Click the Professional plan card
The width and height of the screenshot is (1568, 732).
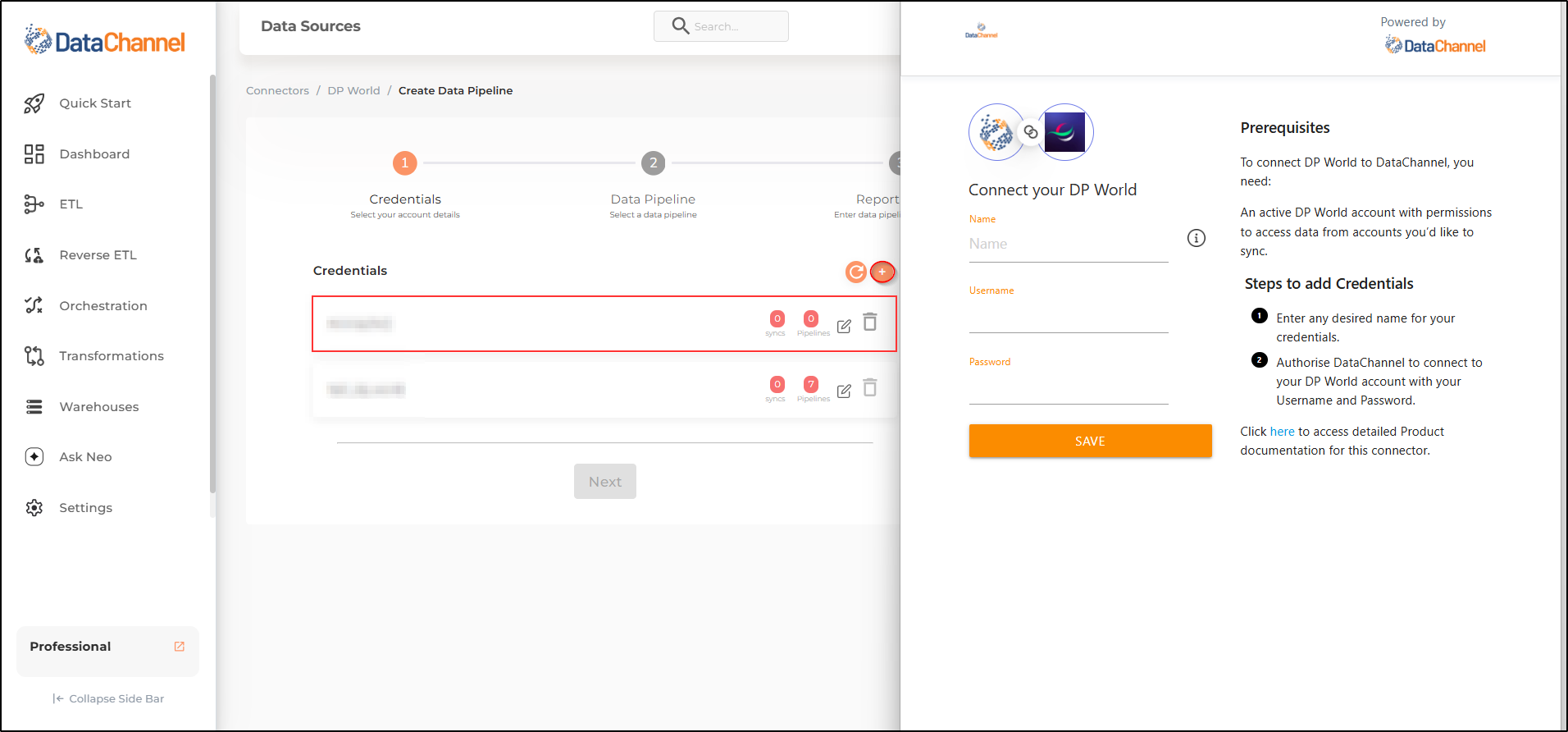107,652
